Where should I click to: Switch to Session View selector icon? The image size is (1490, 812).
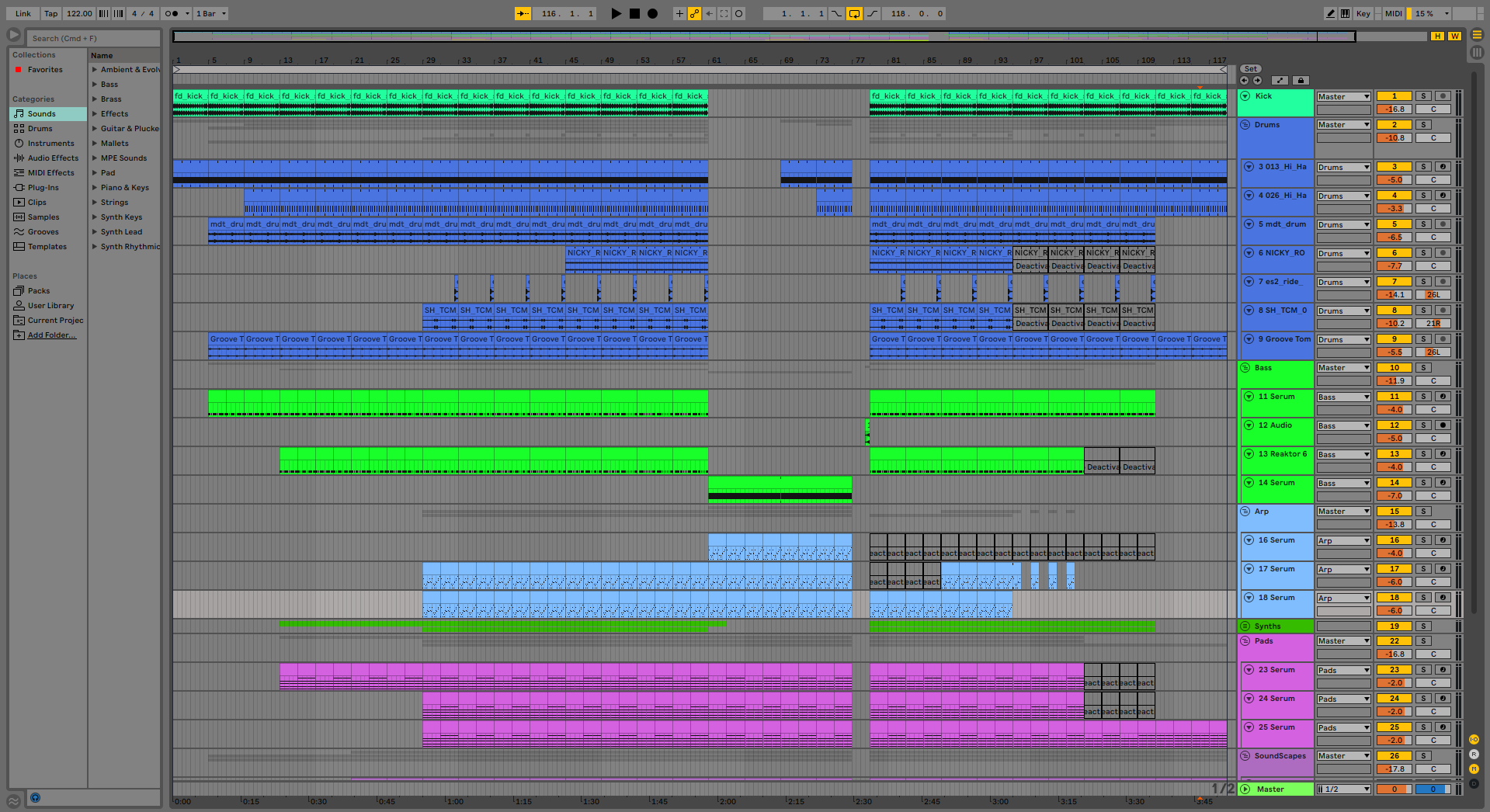coord(1477,53)
